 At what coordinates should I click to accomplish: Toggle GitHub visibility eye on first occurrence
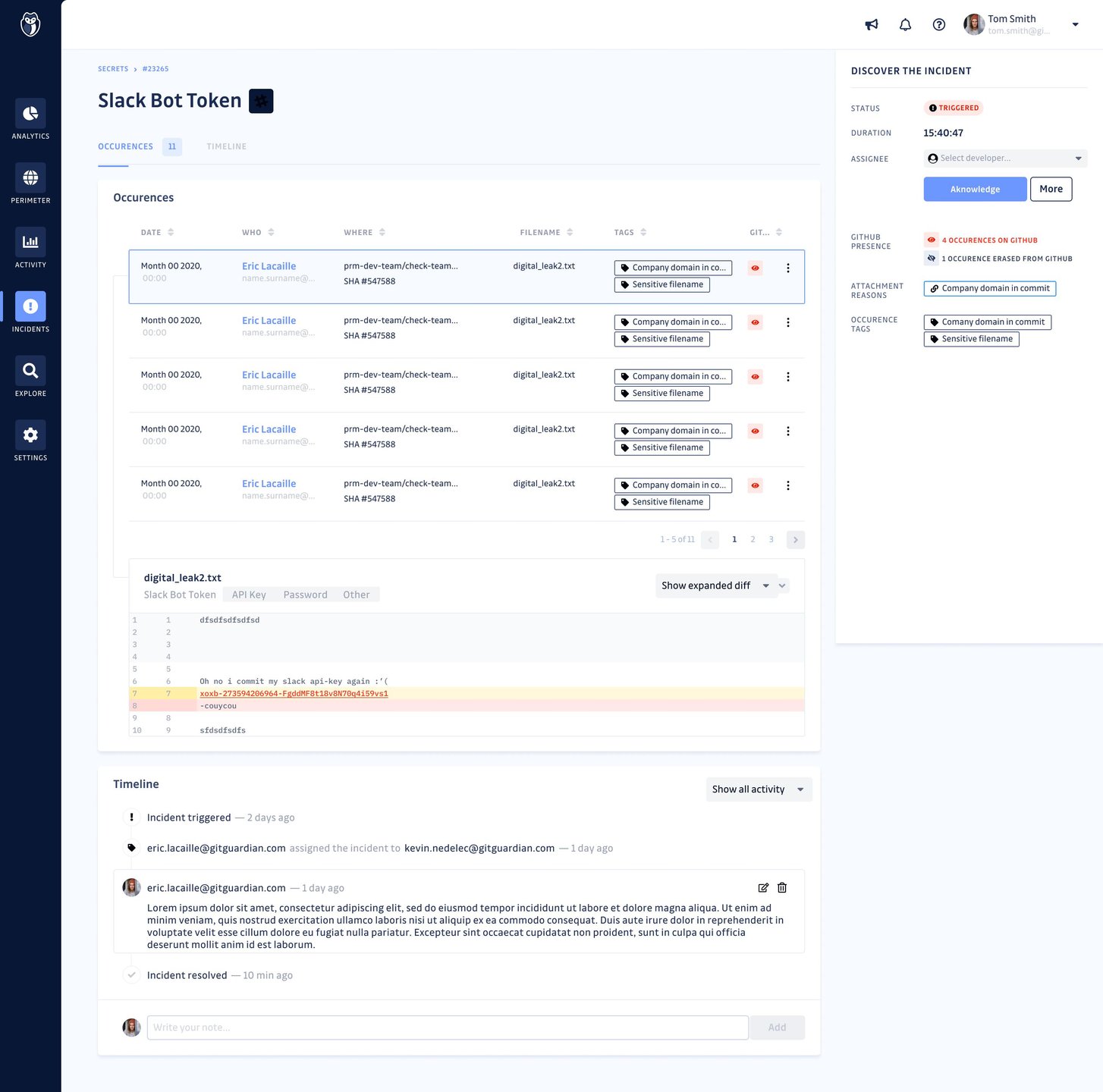755,268
